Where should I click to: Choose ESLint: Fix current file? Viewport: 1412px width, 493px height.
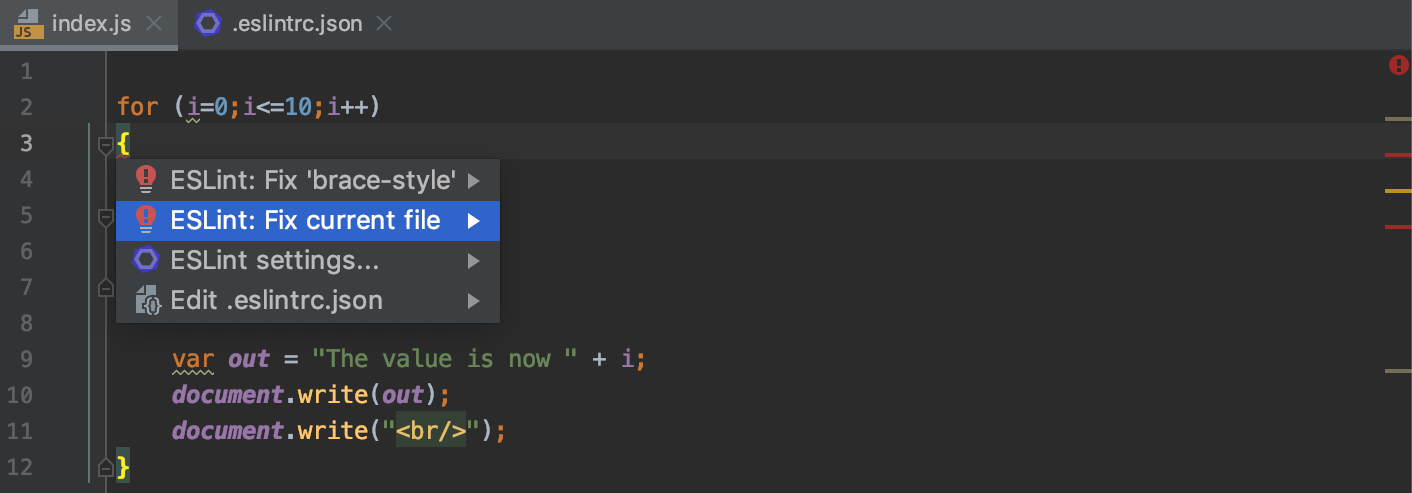point(308,220)
